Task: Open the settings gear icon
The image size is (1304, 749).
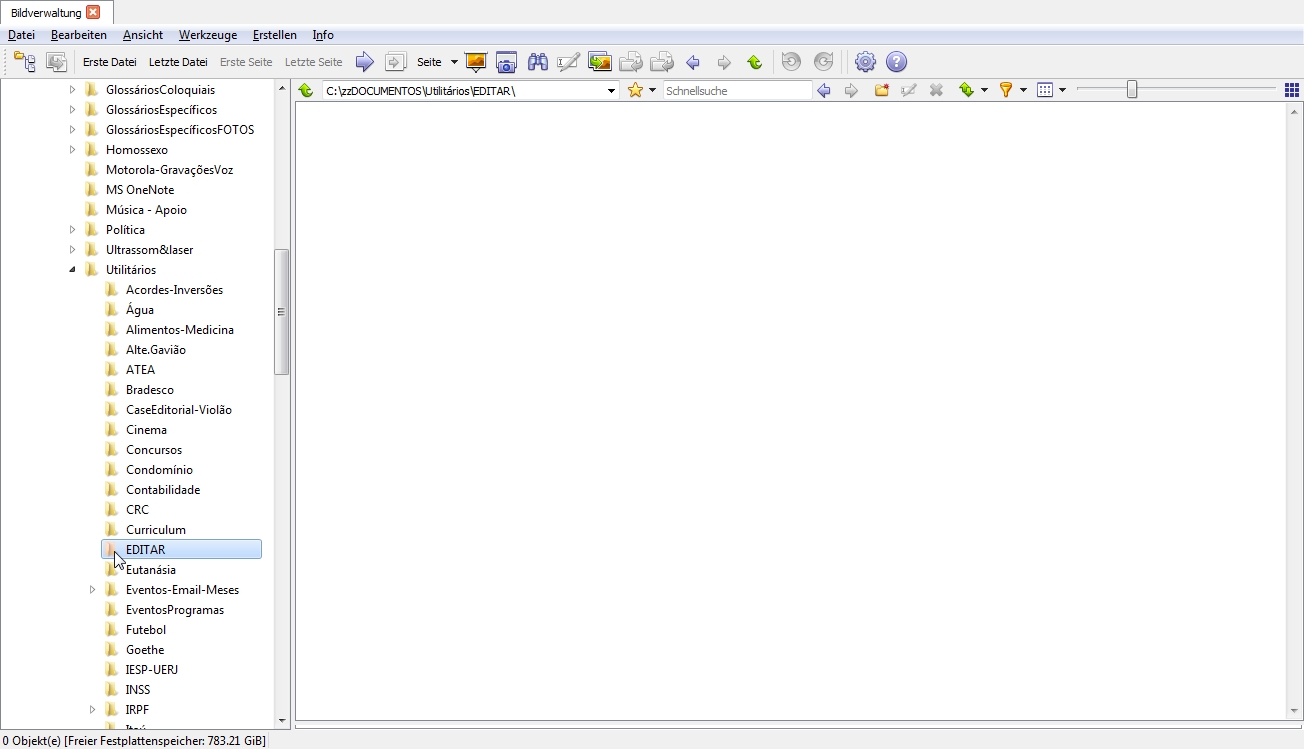Action: (x=866, y=62)
